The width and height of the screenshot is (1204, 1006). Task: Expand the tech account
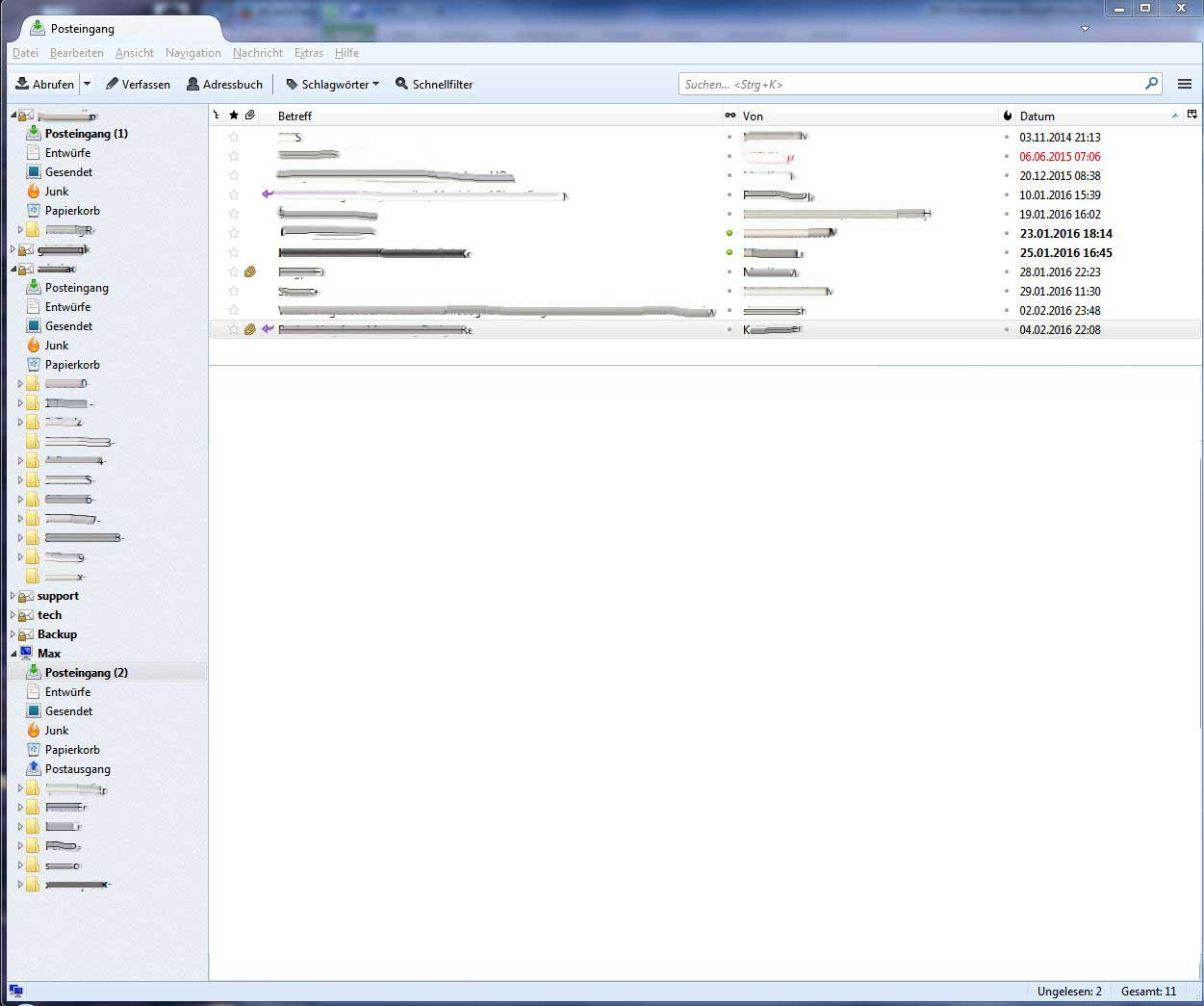tap(13, 615)
